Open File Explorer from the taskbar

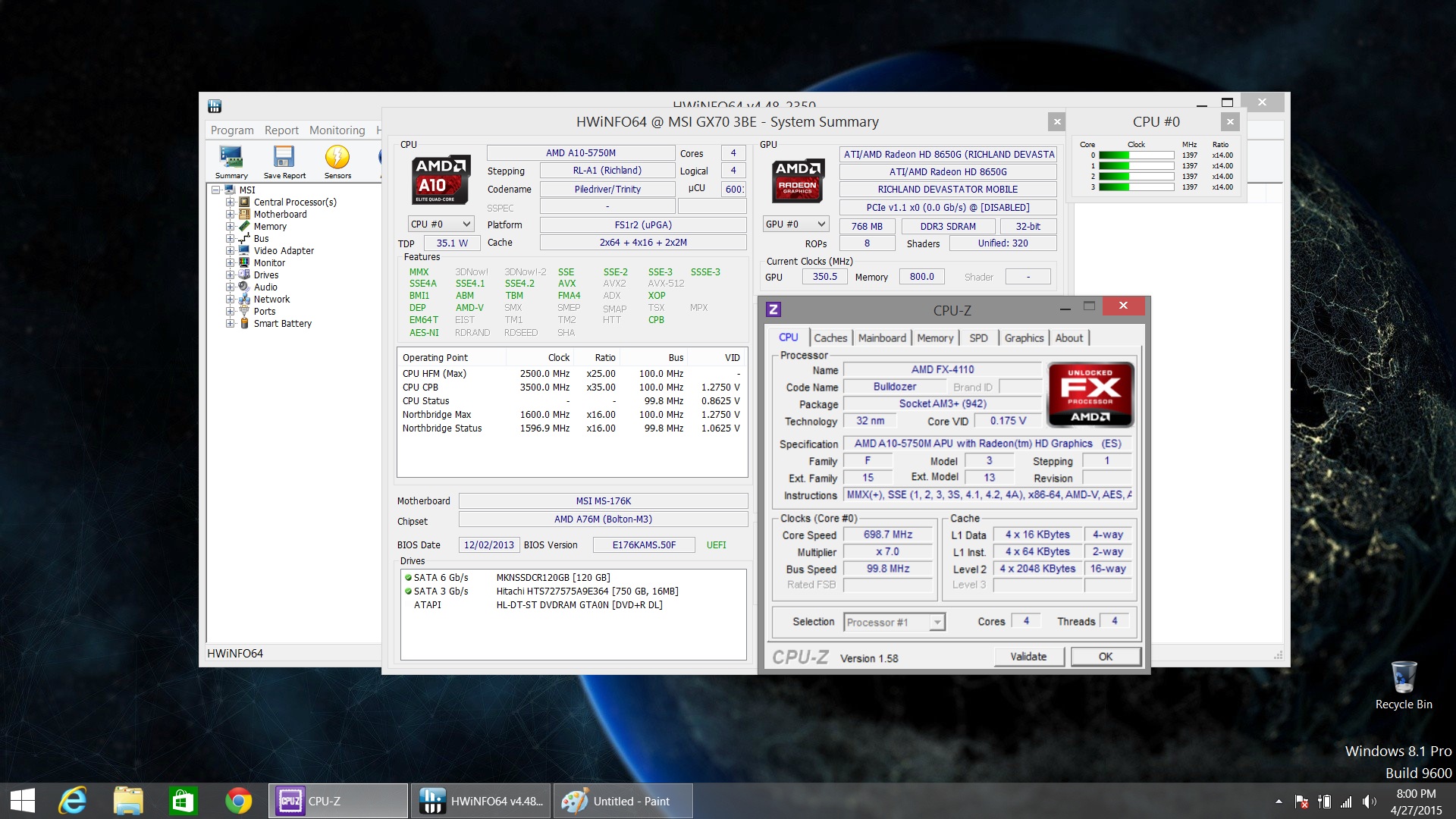(x=128, y=801)
